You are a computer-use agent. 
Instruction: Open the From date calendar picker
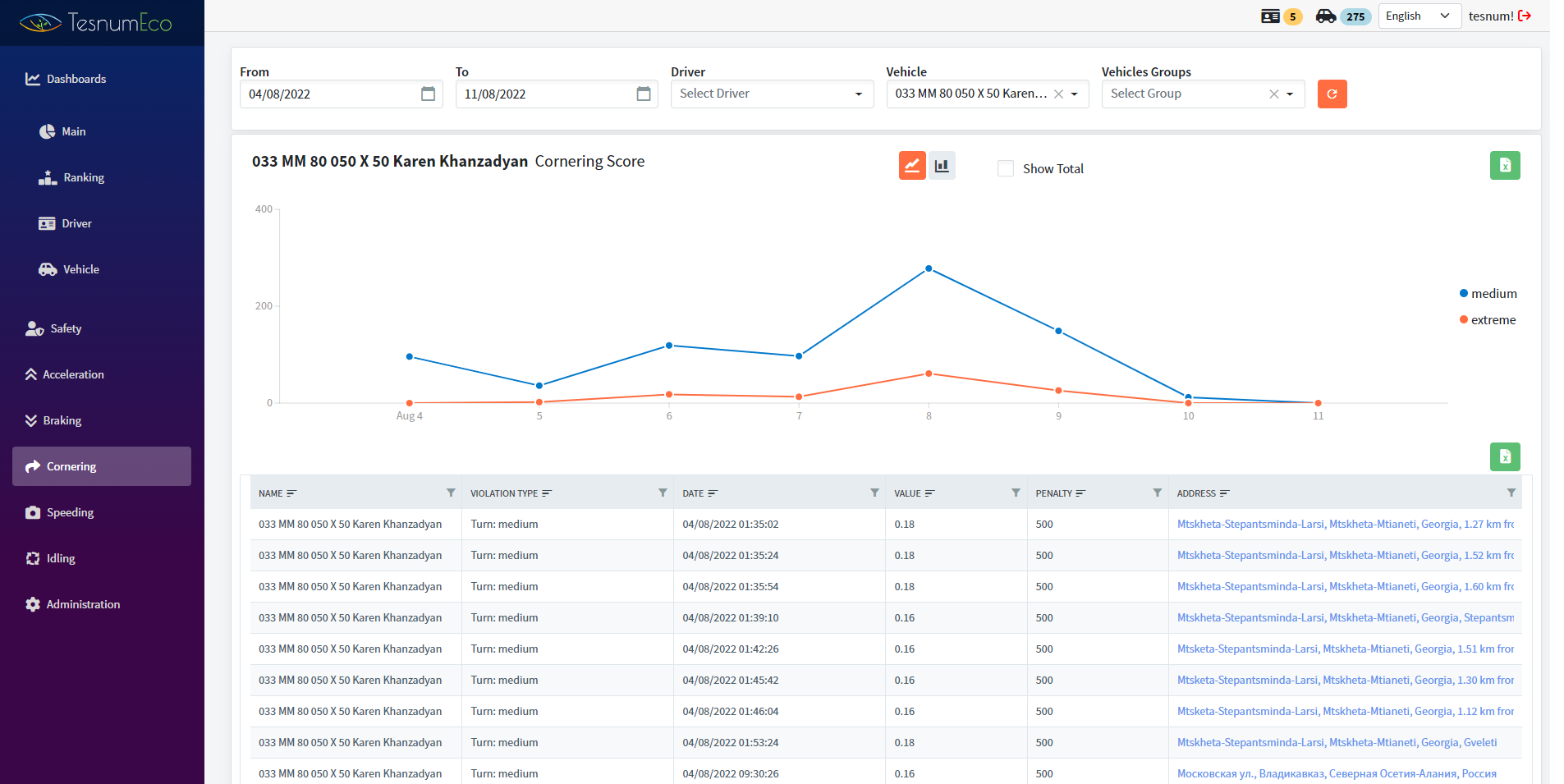coord(428,94)
